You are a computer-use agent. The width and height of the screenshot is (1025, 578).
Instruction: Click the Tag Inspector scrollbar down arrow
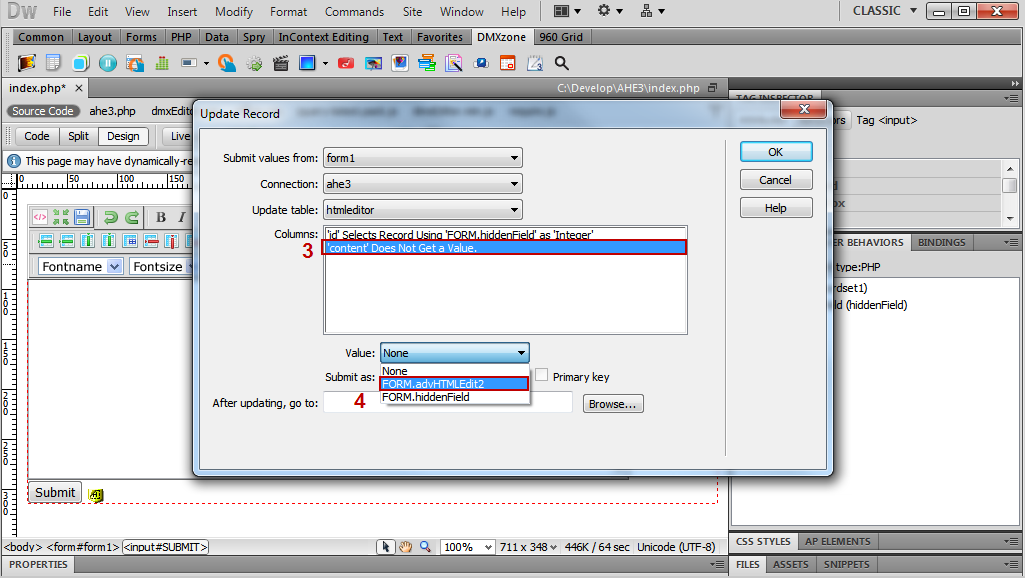(x=1010, y=218)
